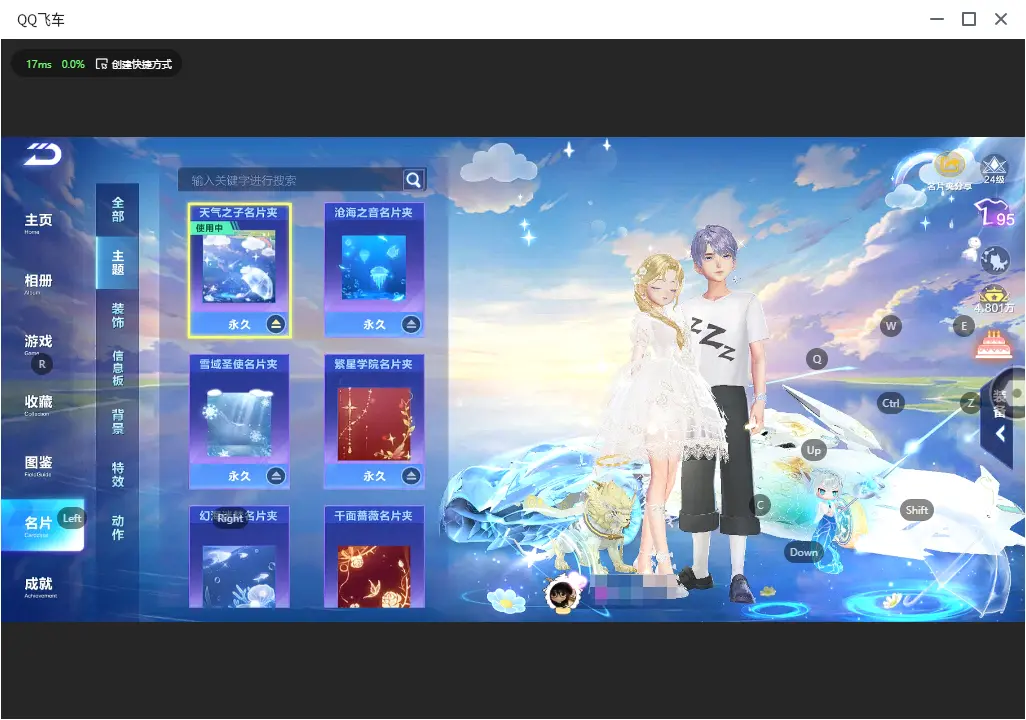Click the search magnifier icon
The image size is (1026, 720).
click(x=414, y=179)
